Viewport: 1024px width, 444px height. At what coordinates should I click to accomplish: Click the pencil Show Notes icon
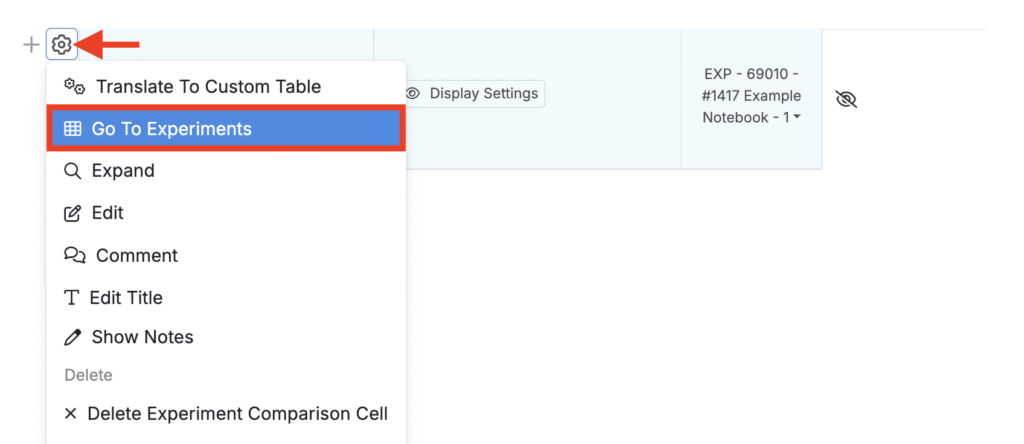point(72,338)
